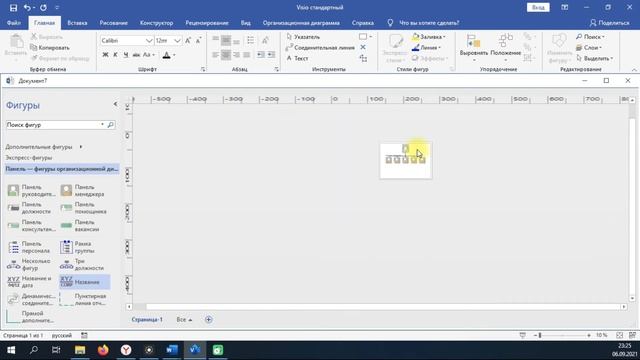Open the Align (Выровнять) menu
This screenshot has height=360, width=640.
point(473,48)
